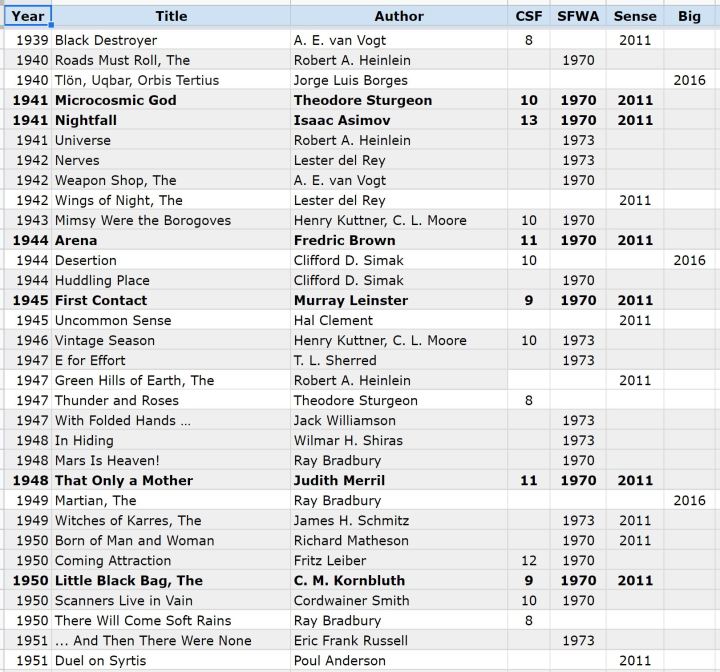
Task: Select the Tlön, Uqbar, Orbis Tertius cell
Action: pos(137,80)
